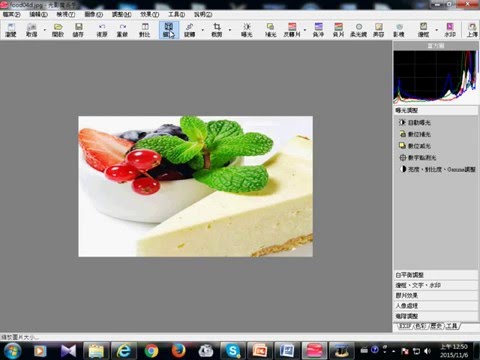This screenshot has width=480, height=360.
Task: Expand the 白平衡調整 panel section
Action: [436, 275]
